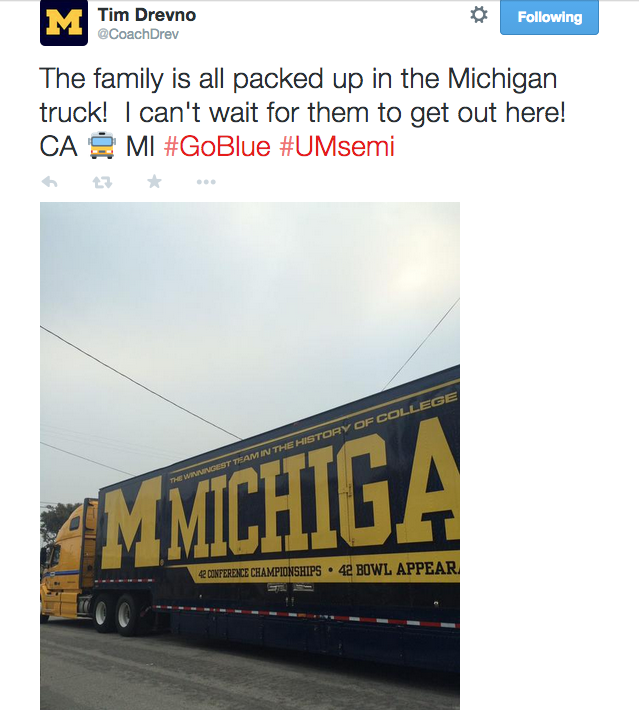
Task: Click the "42 Bowl Appear" text on the trailer
Action: (400, 568)
